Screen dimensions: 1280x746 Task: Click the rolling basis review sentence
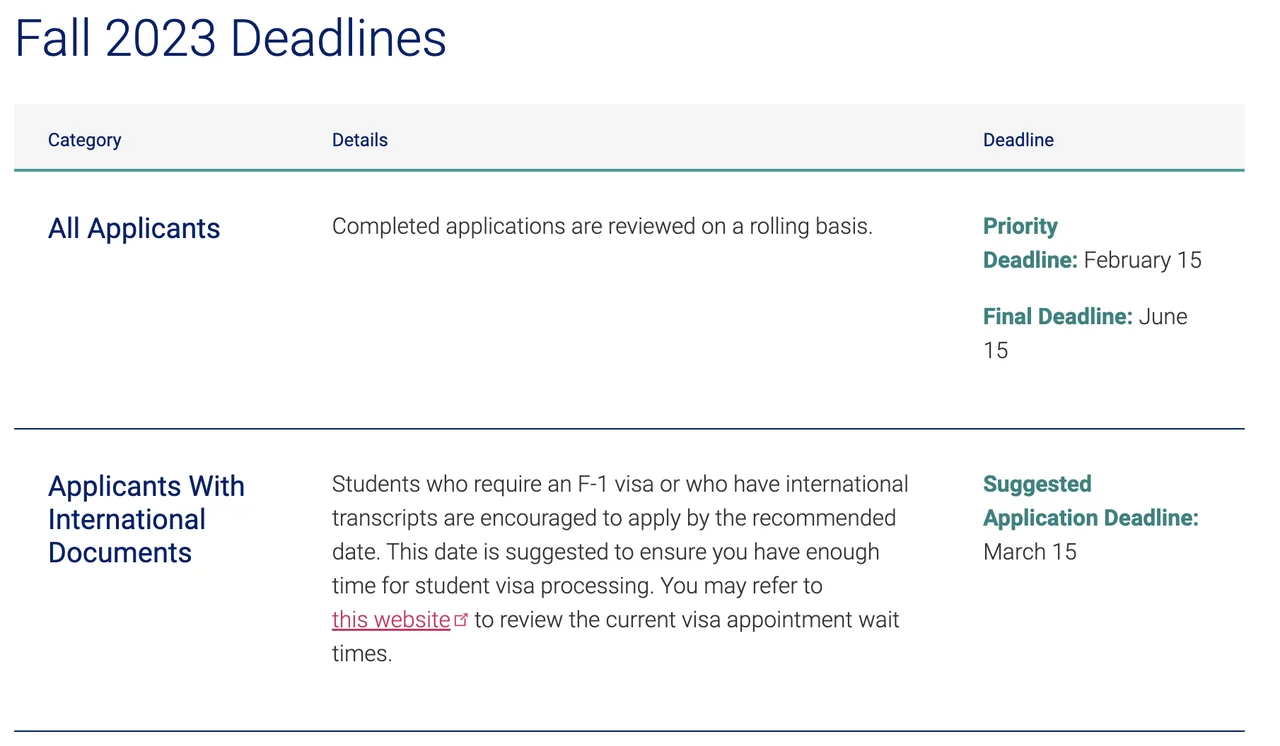pyautogui.click(x=602, y=227)
